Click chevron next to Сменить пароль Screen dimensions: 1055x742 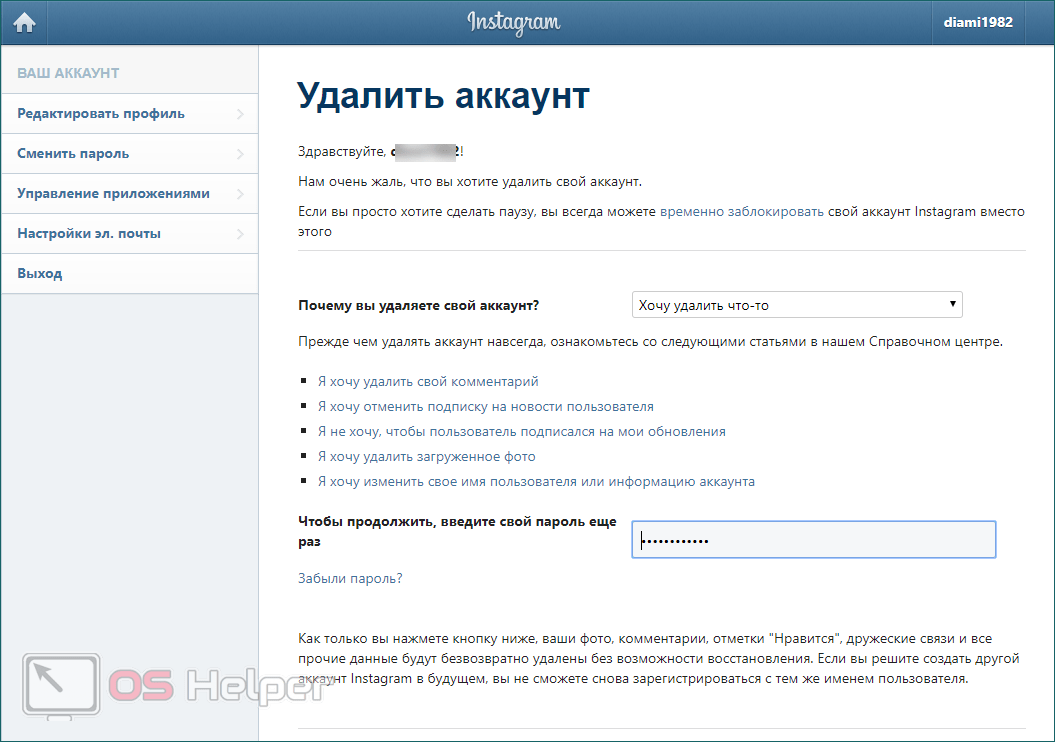[x=240, y=154]
